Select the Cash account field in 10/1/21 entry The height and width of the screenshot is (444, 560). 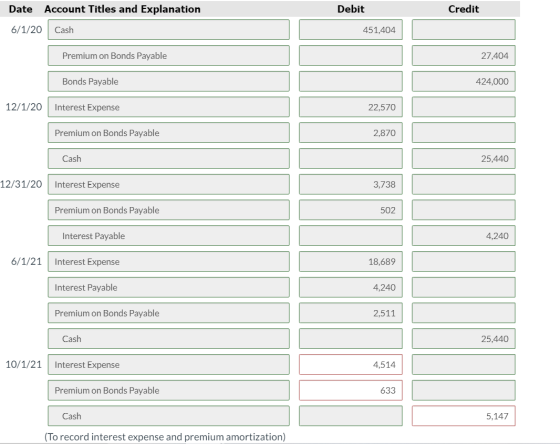(169, 416)
